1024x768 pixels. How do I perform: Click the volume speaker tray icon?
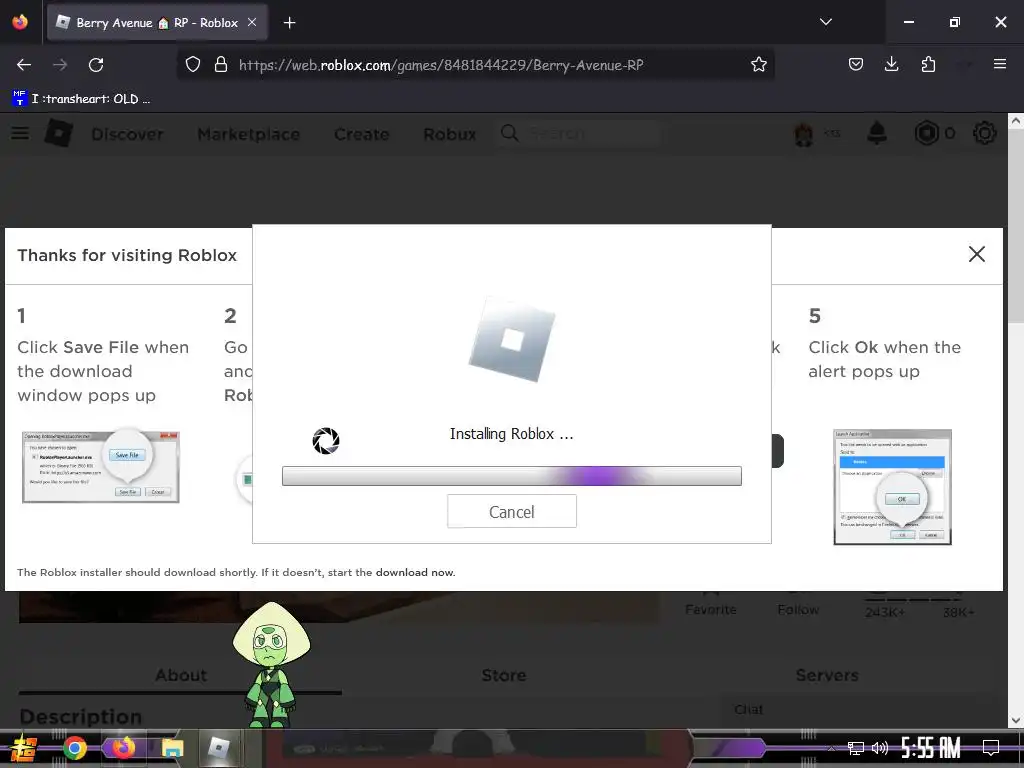pos(880,748)
